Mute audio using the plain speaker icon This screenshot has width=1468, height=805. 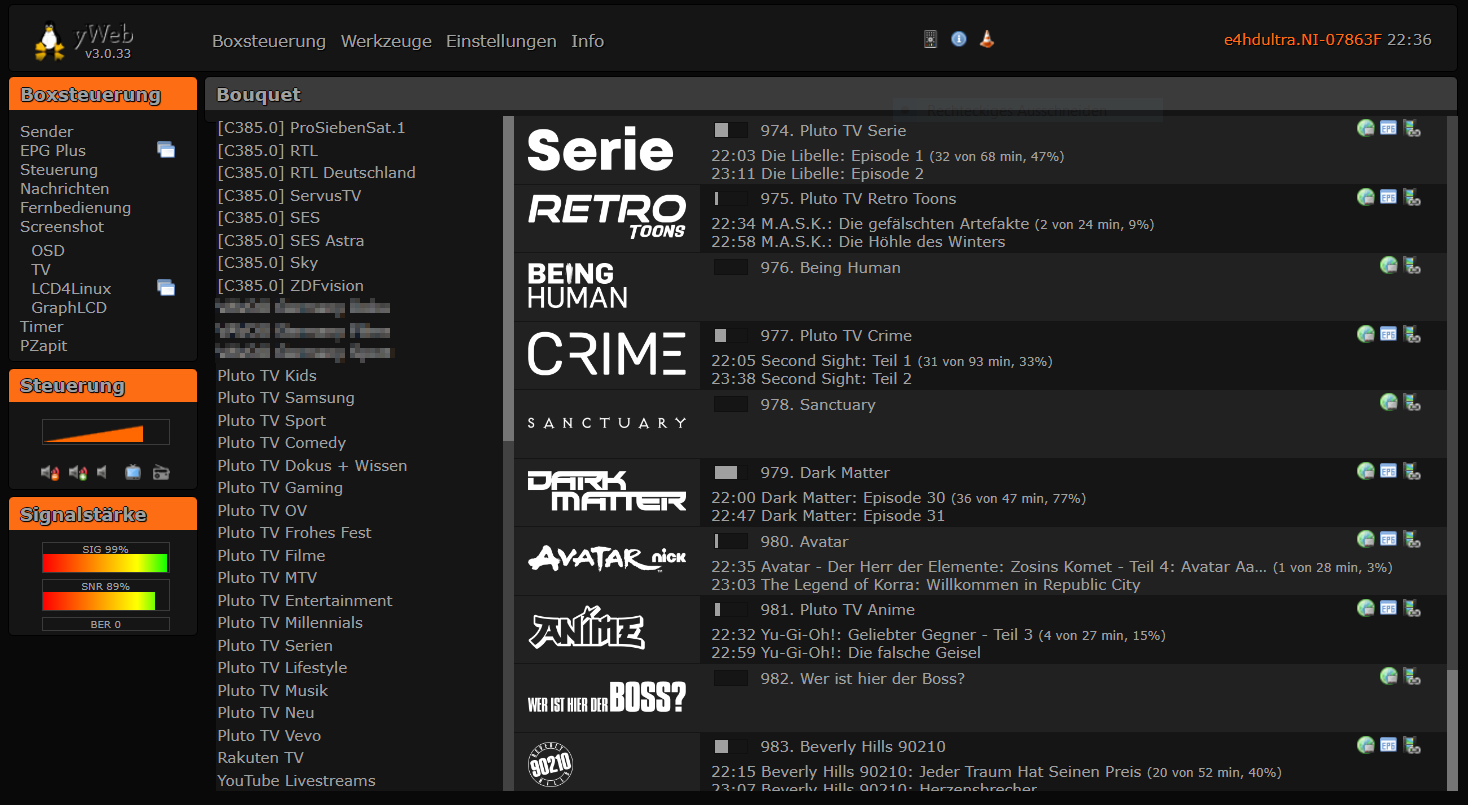tap(102, 472)
